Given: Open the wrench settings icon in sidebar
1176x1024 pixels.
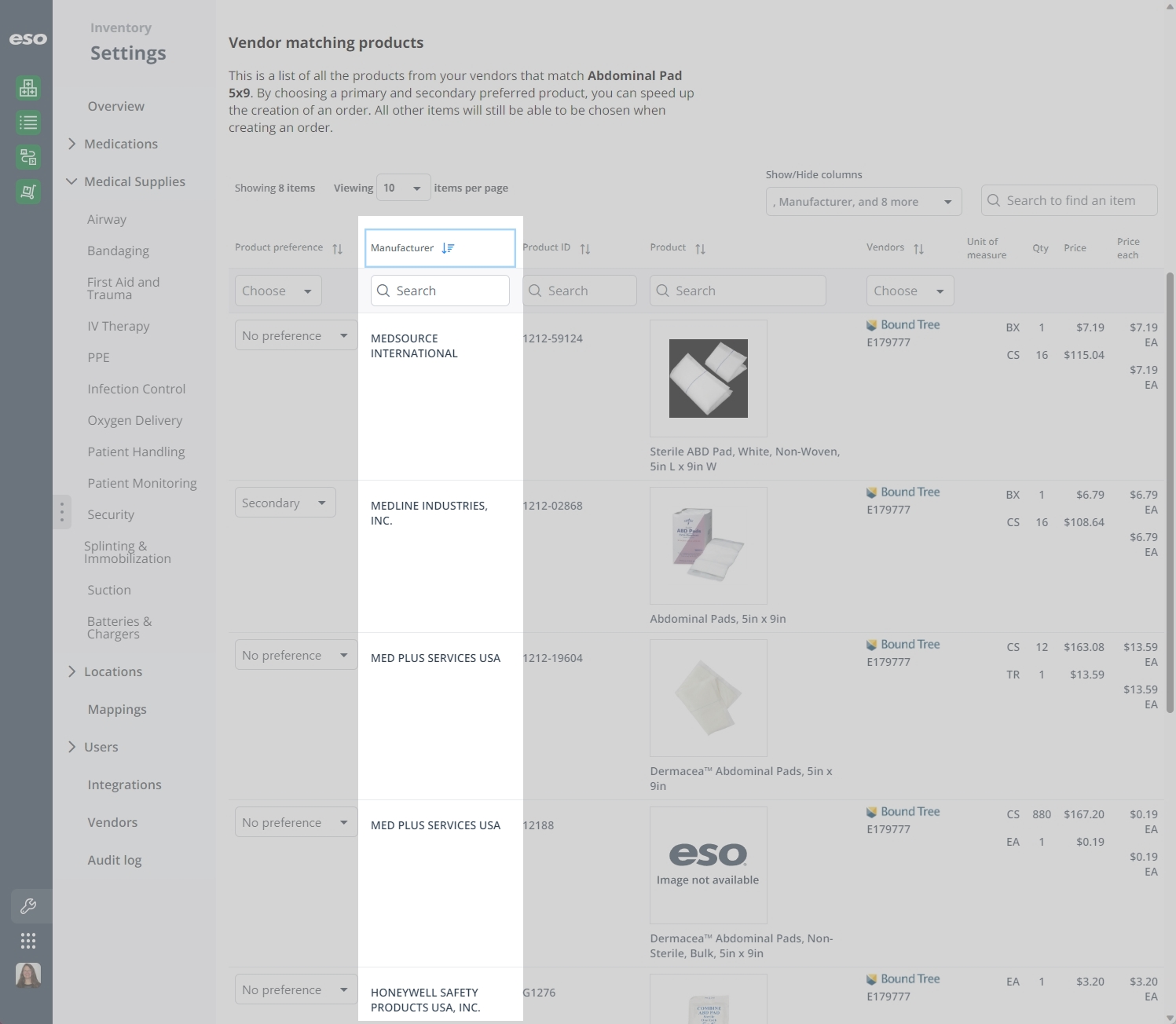Looking at the screenshot, I should (x=28, y=906).
